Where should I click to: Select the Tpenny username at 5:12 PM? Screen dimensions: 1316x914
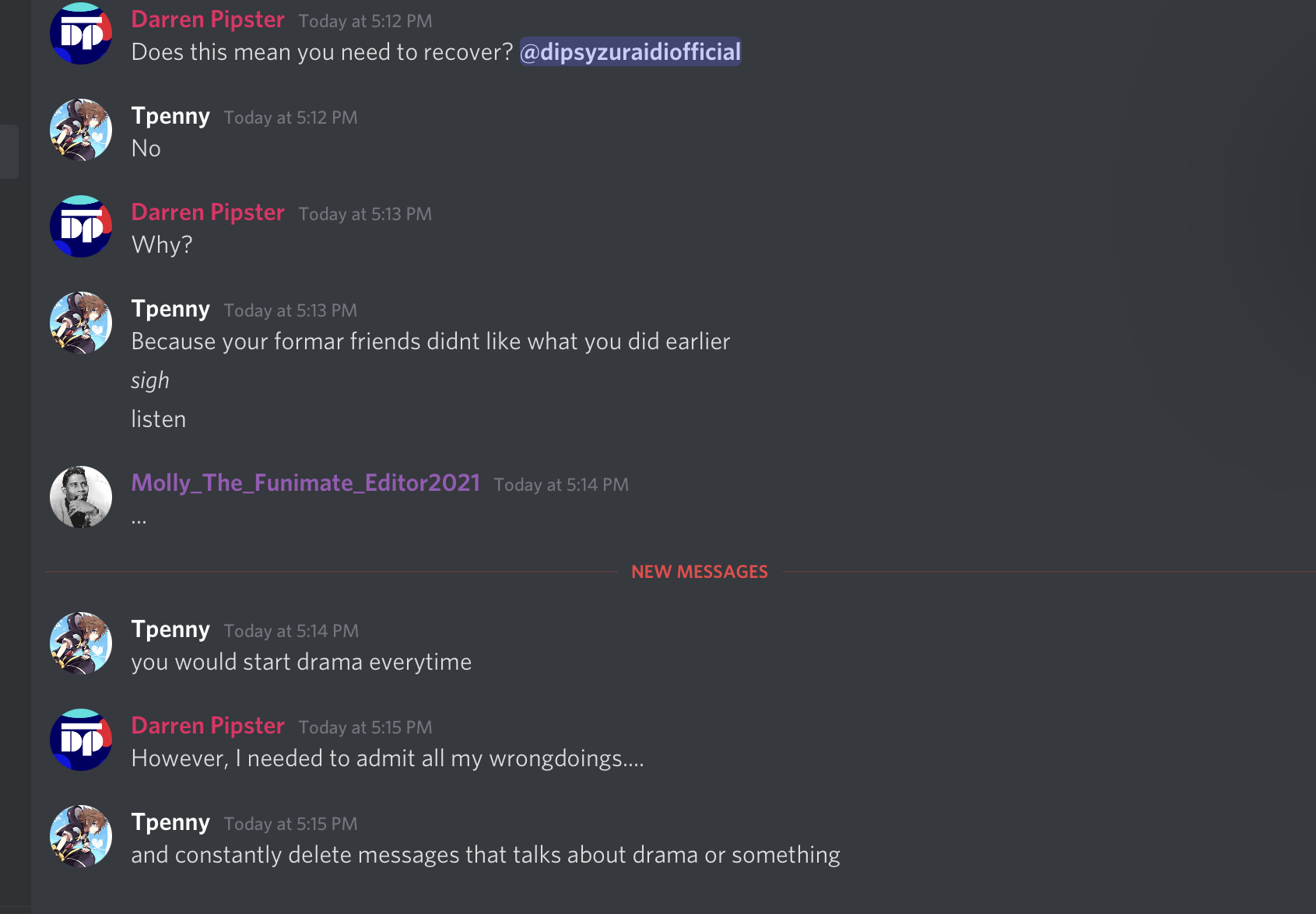[170, 116]
